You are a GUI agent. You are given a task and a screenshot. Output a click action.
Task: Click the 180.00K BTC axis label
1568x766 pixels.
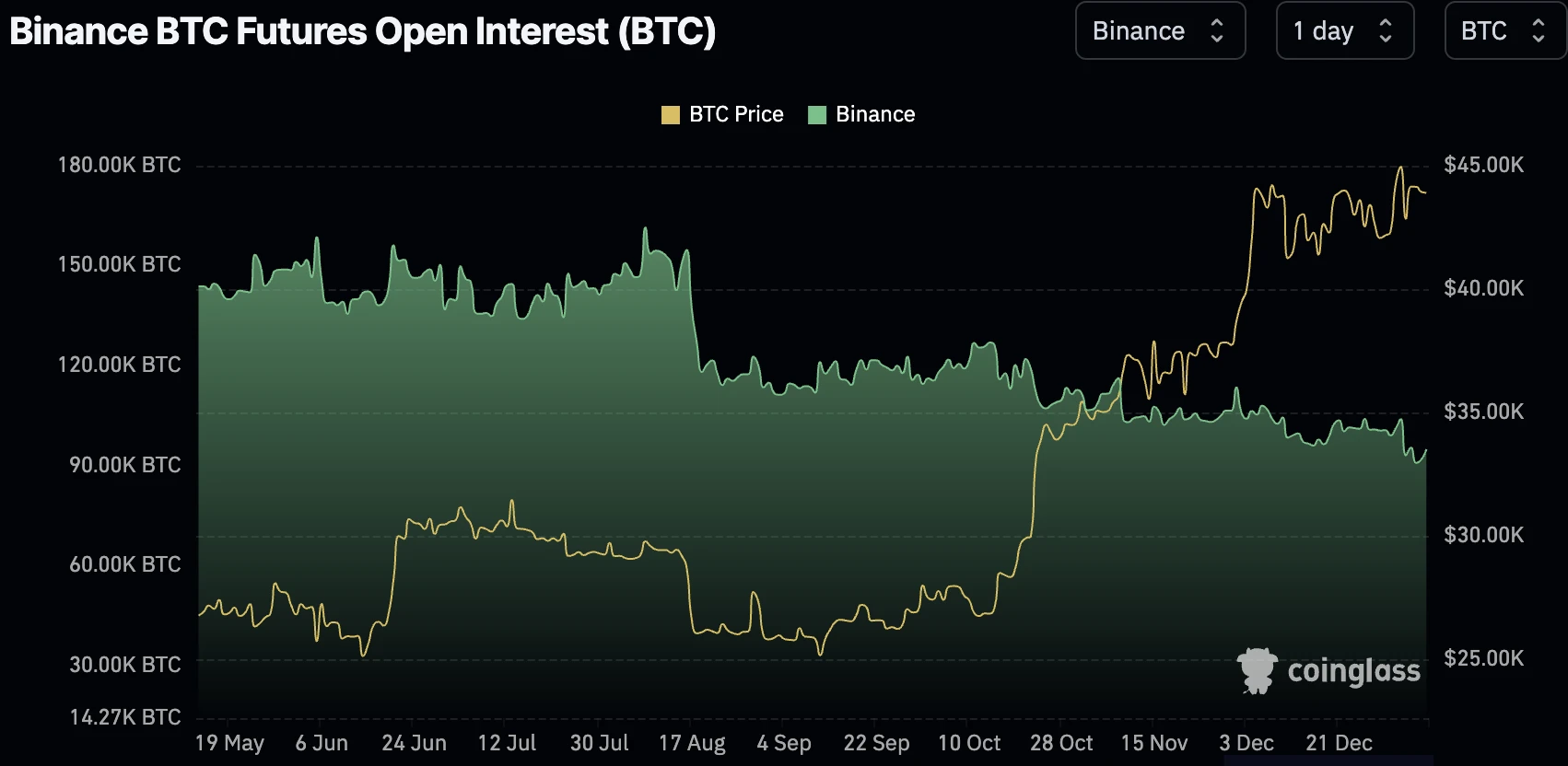119,165
